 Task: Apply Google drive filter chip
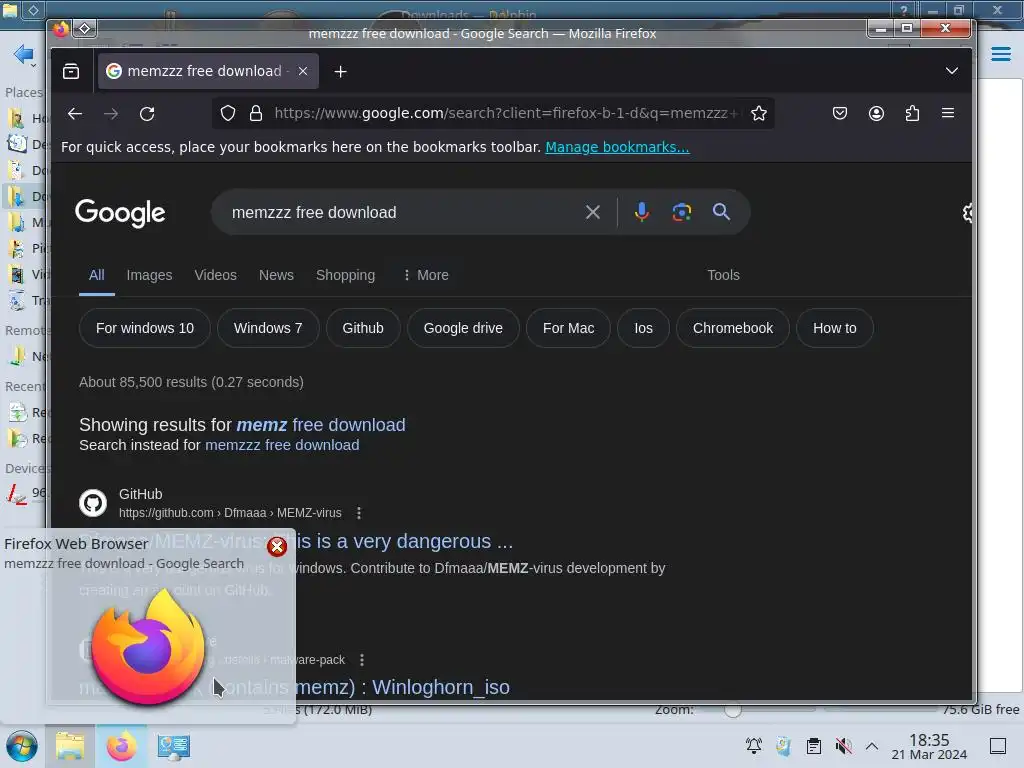click(463, 328)
